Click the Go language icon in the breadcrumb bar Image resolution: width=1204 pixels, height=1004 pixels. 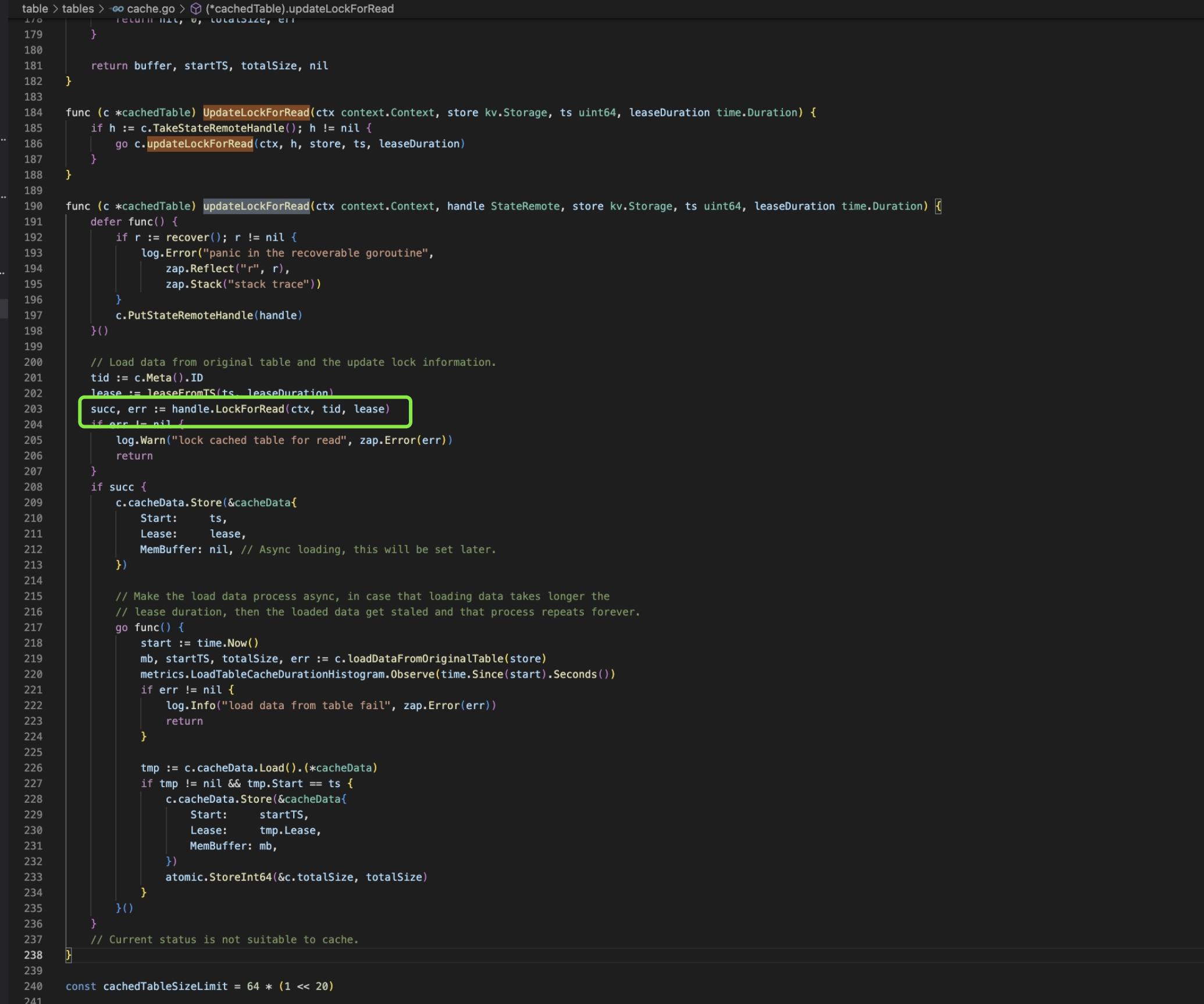point(116,9)
